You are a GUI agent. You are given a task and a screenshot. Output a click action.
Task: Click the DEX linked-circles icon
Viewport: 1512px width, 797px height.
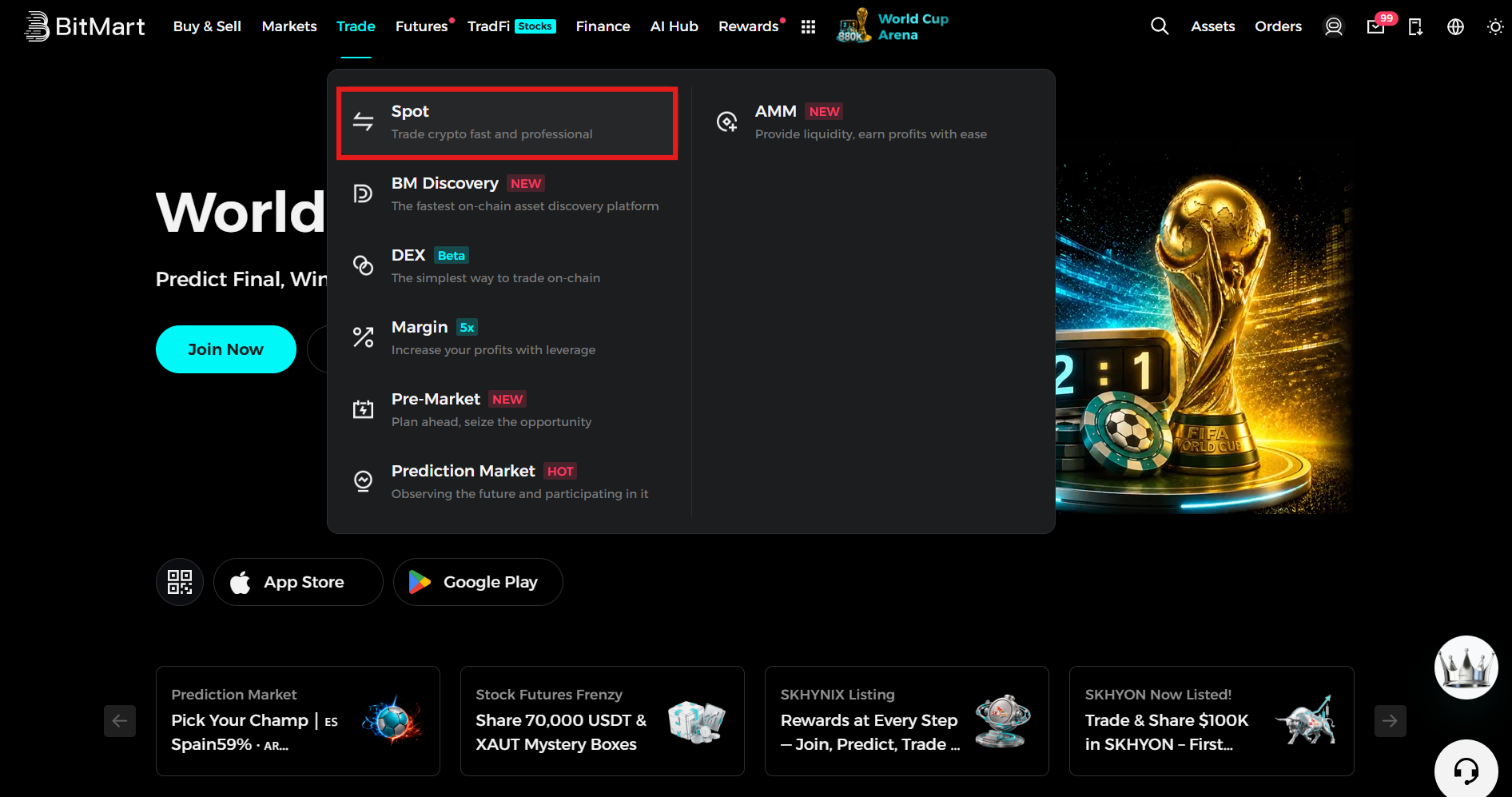click(364, 265)
